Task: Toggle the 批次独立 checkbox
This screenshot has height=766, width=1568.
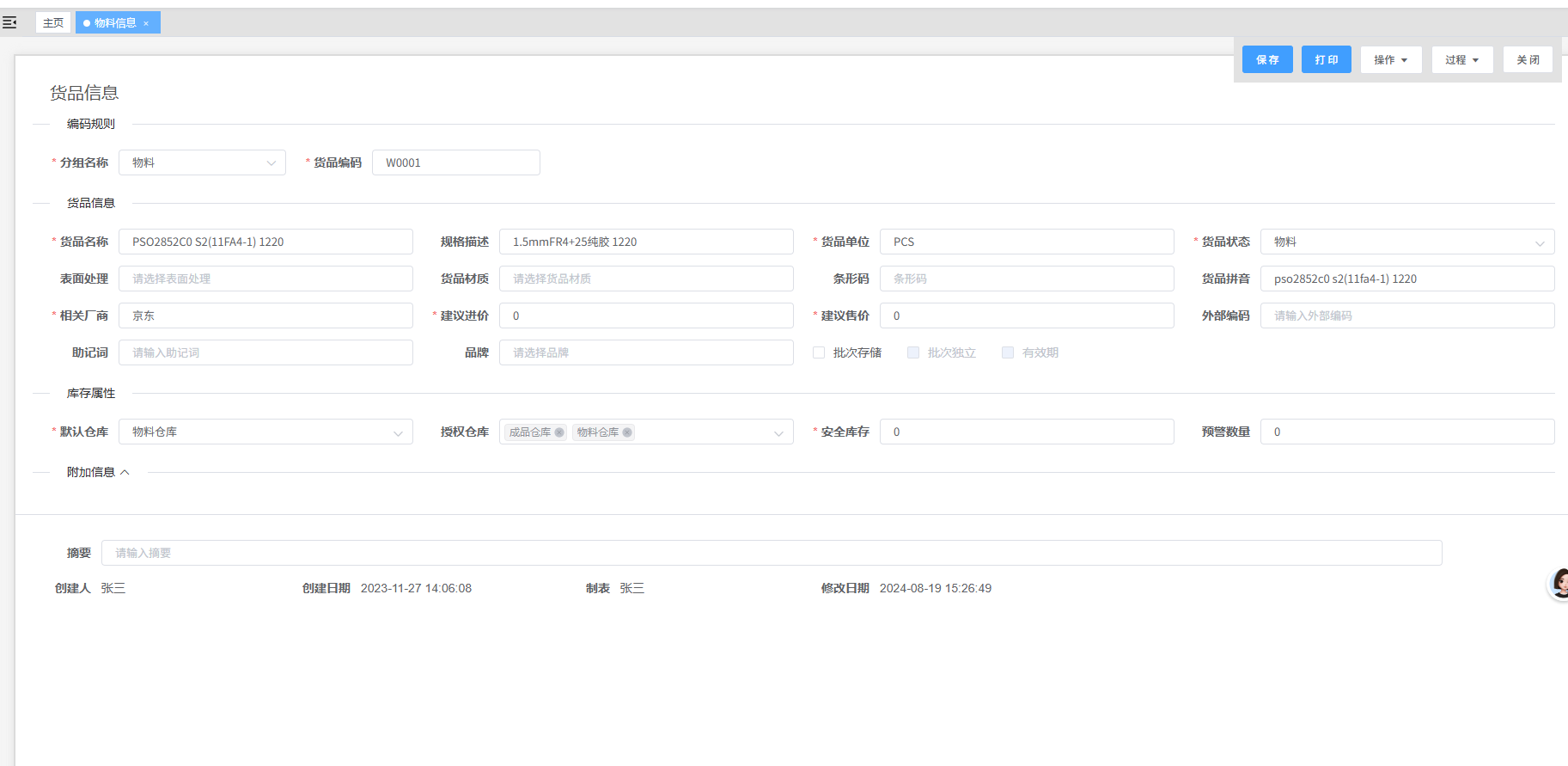Action: tap(913, 352)
